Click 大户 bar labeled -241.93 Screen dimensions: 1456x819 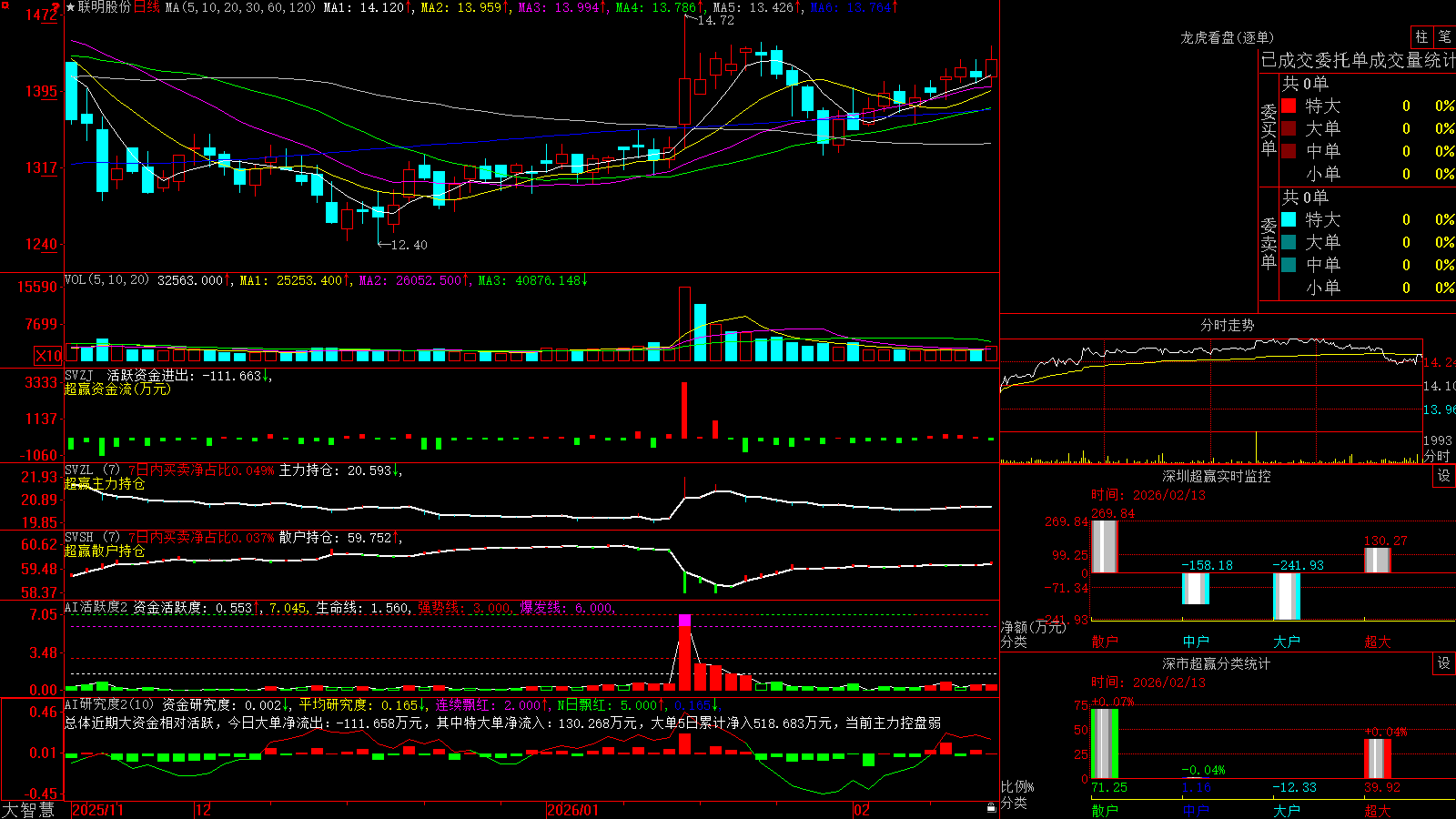(1287, 596)
